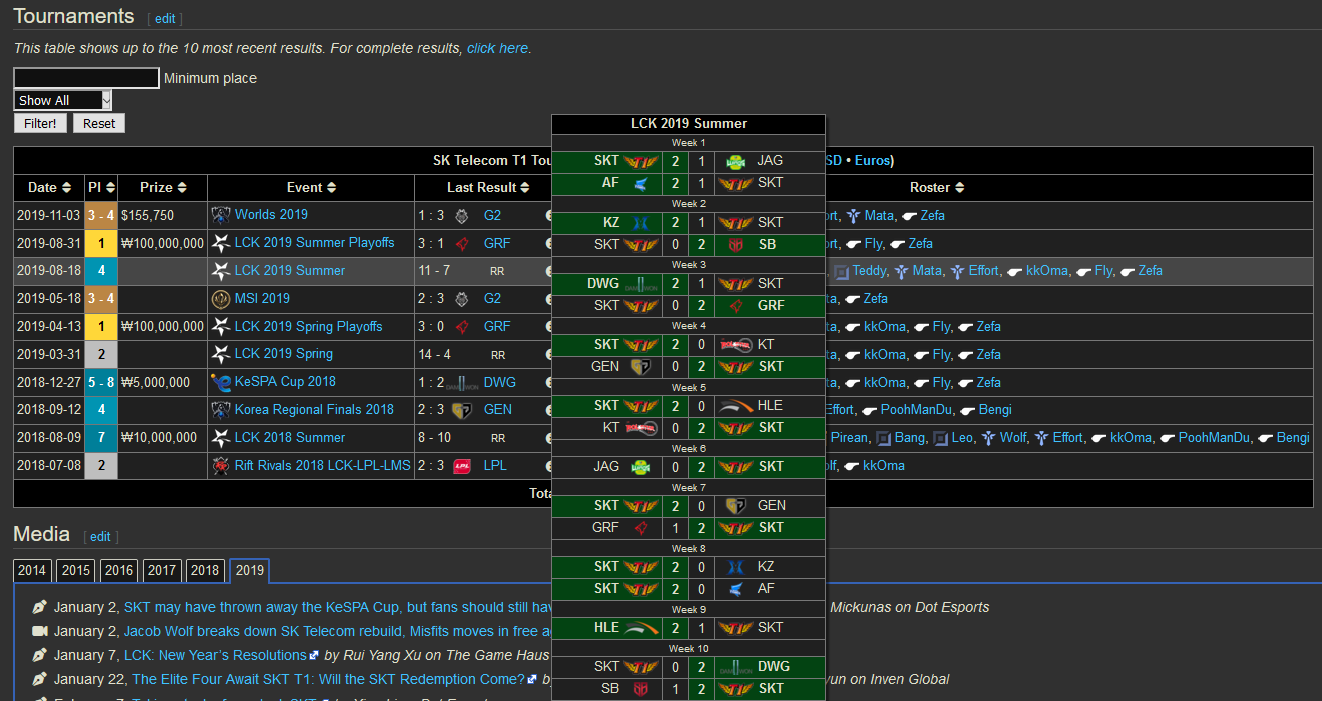Open 'LCK: New Year's Resolutions' article link

click(215, 656)
